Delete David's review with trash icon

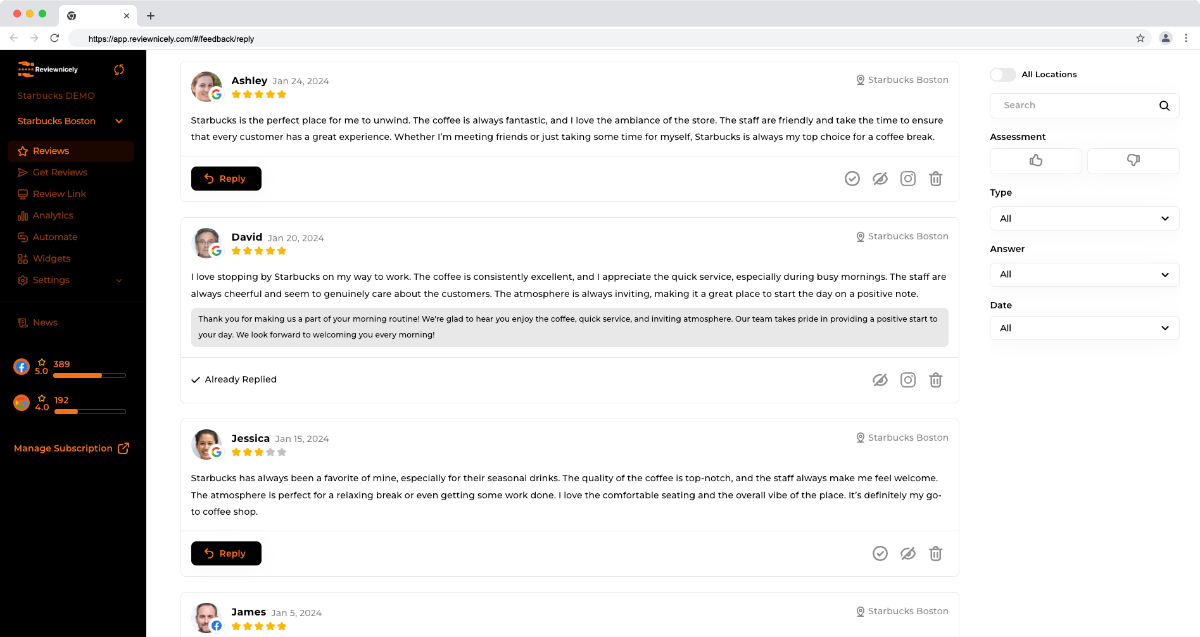pos(936,380)
